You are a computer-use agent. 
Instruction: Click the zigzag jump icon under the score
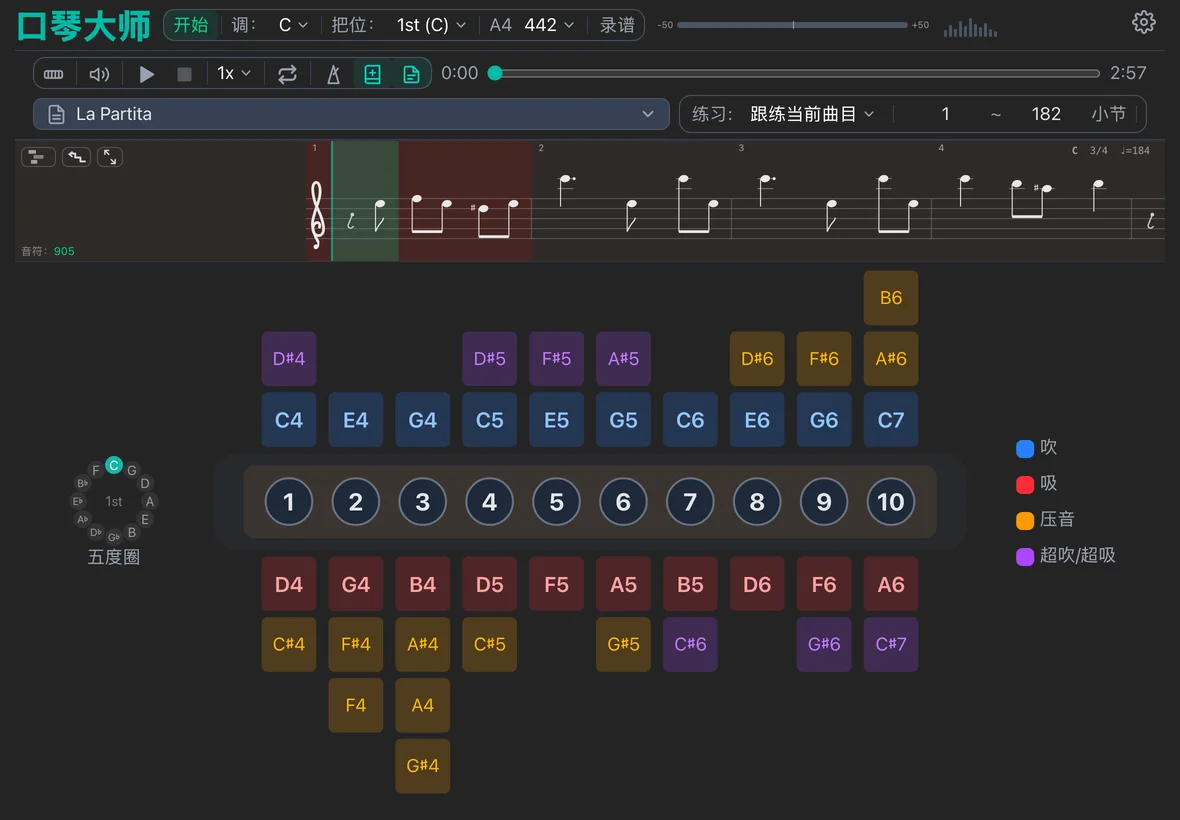76,156
